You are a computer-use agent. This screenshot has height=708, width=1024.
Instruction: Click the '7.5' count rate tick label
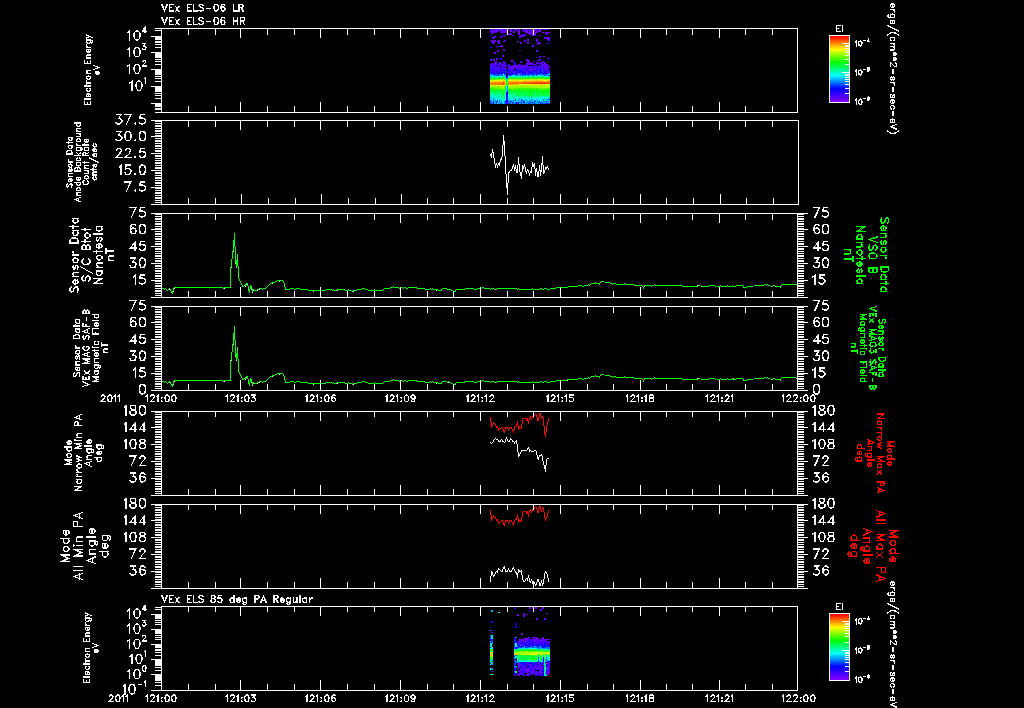(136, 187)
